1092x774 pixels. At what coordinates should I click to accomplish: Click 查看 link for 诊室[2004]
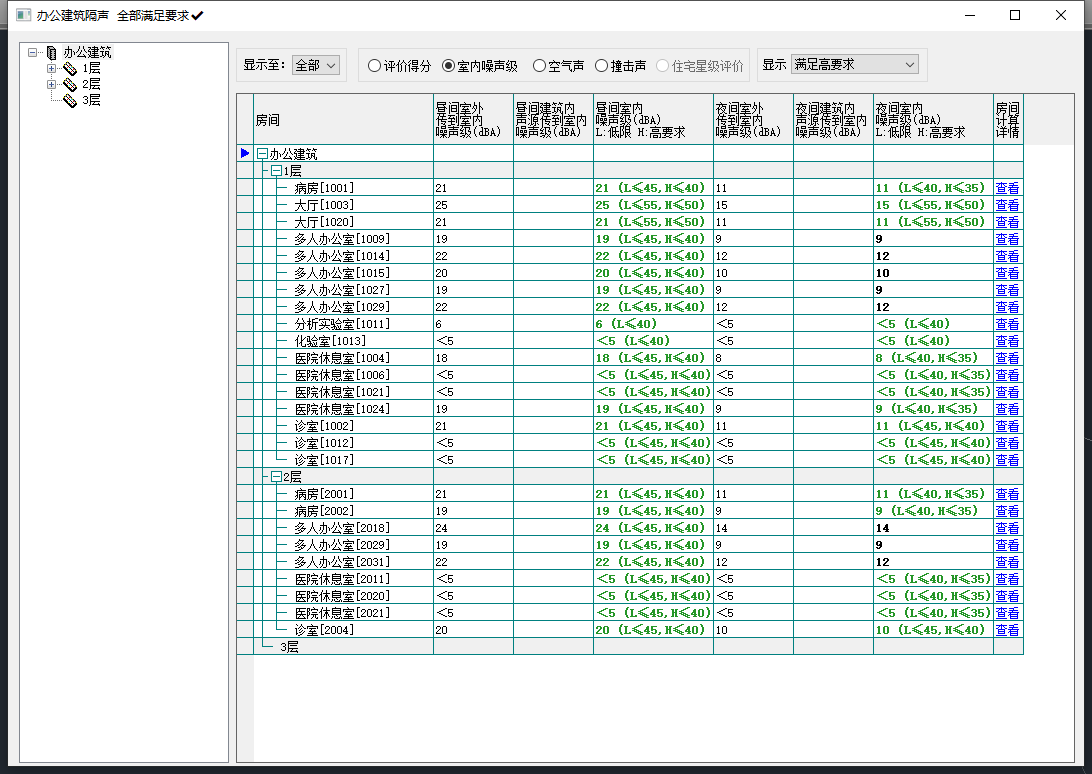[1007, 630]
